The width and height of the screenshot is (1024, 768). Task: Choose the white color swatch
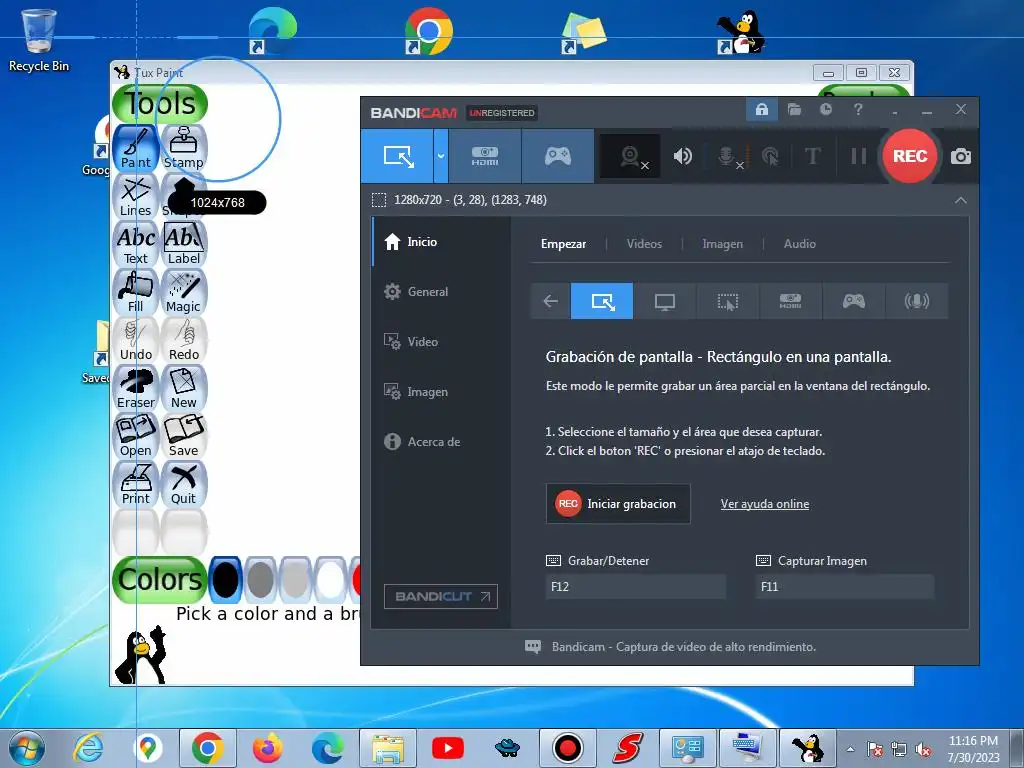click(x=330, y=579)
